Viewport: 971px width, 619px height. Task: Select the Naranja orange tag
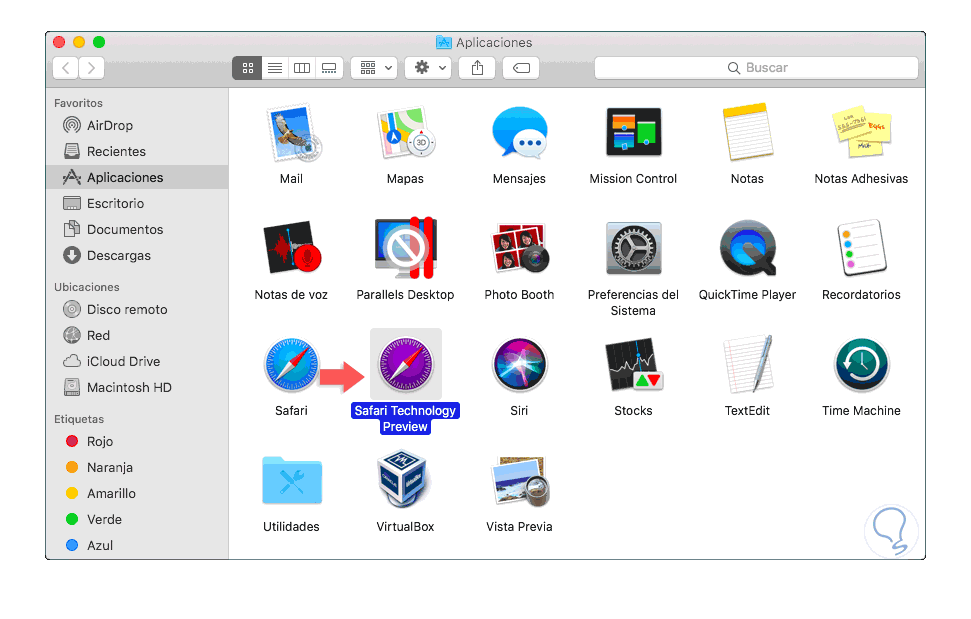pyautogui.click(x=137, y=467)
